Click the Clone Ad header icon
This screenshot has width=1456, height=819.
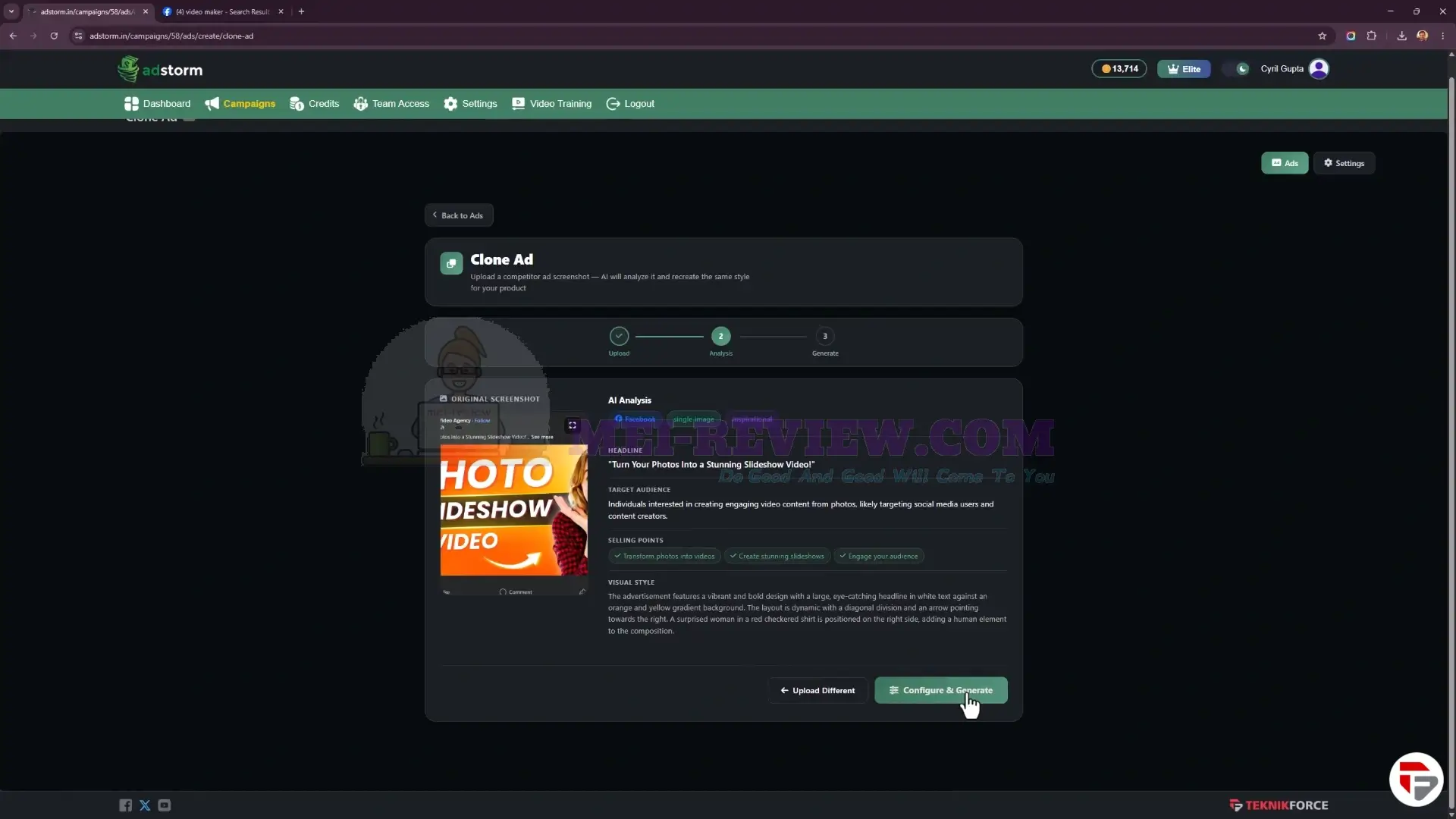coord(451,263)
